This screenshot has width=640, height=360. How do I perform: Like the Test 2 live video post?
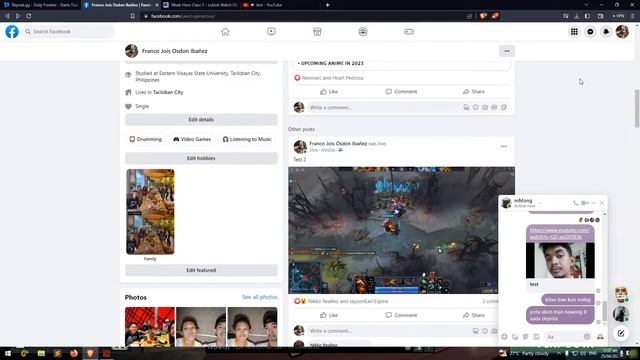tap(329, 315)
